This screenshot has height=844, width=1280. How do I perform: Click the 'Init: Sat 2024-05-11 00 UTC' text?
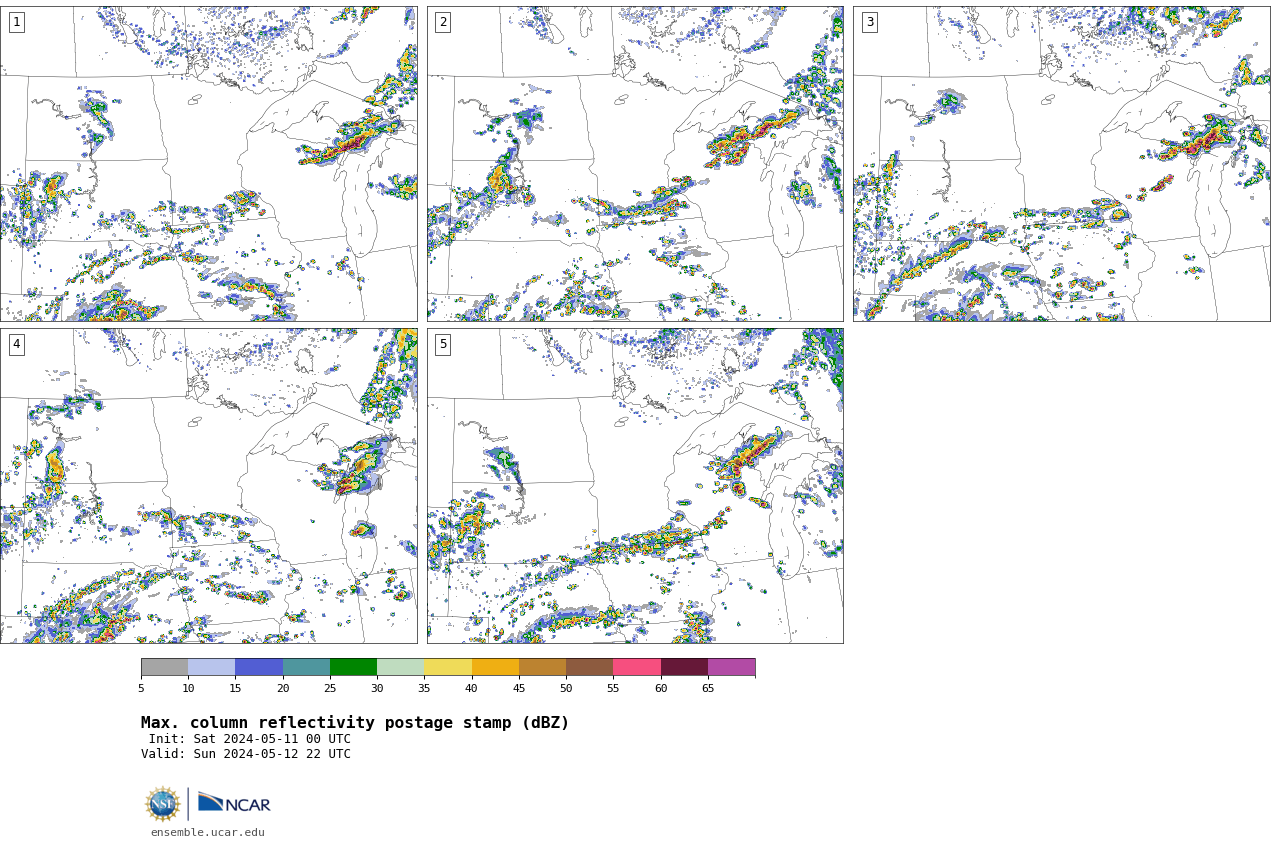(x=250, y=739)
